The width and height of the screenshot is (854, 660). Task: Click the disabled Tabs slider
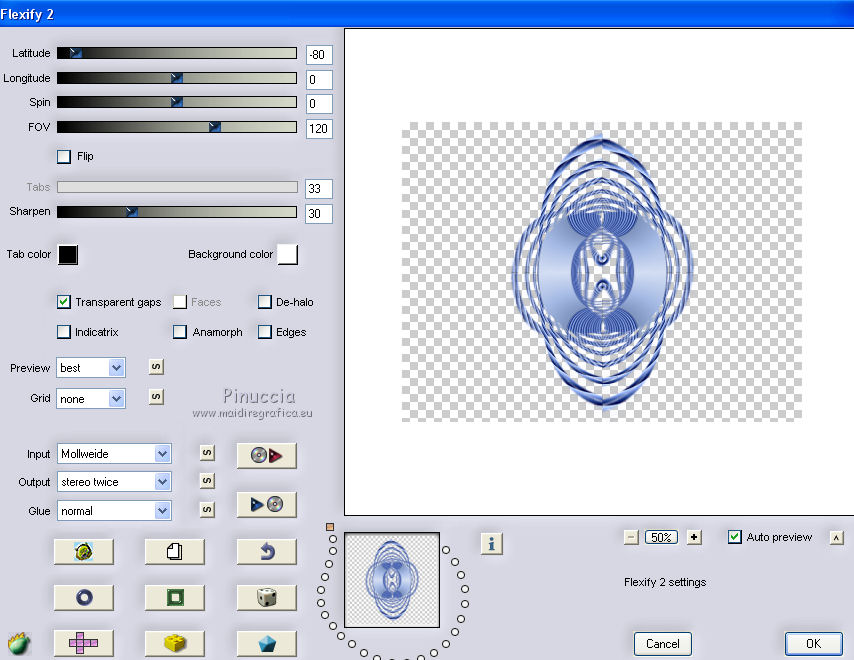[x=177, y=187]
